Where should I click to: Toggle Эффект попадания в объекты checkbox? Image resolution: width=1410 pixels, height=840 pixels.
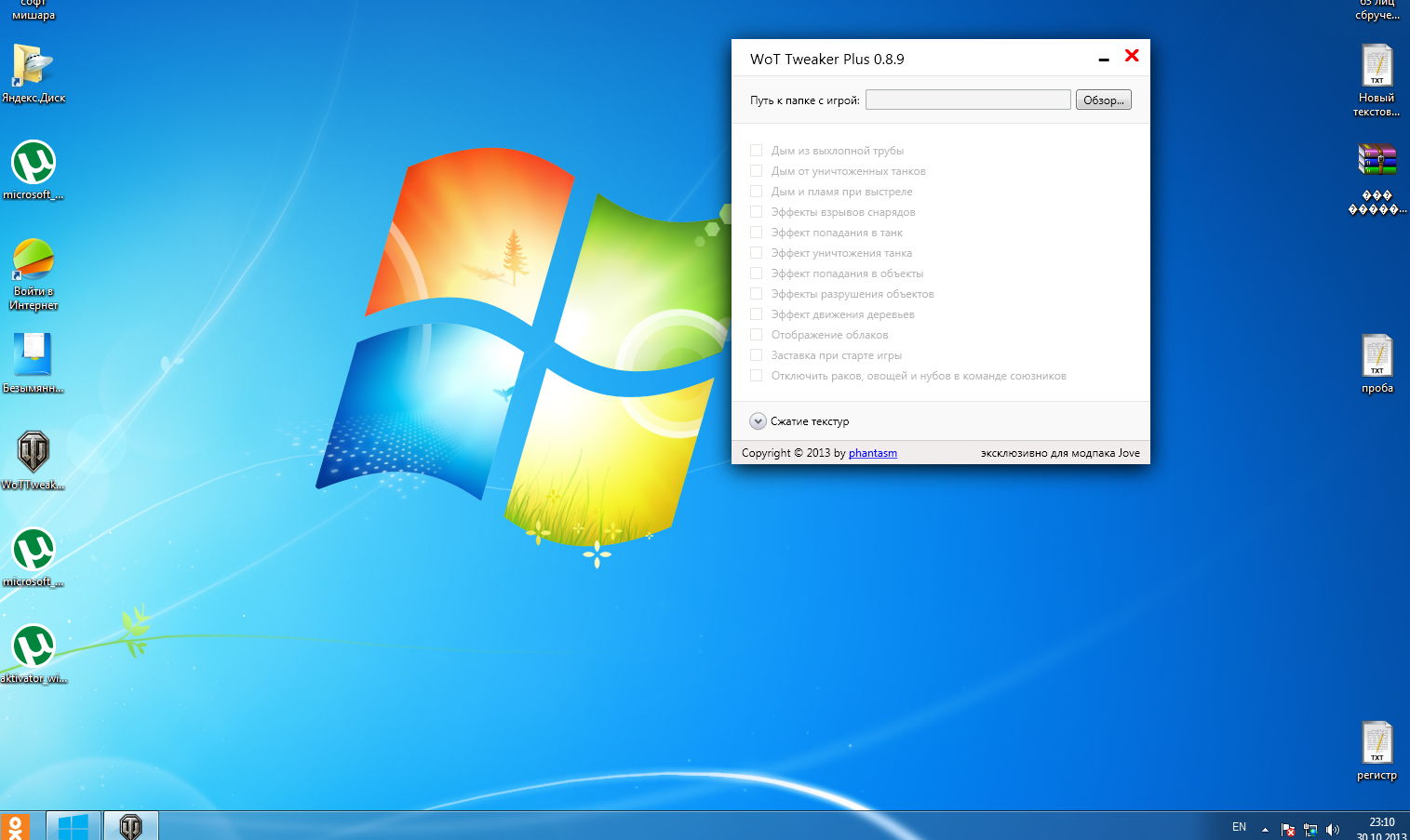756,273
